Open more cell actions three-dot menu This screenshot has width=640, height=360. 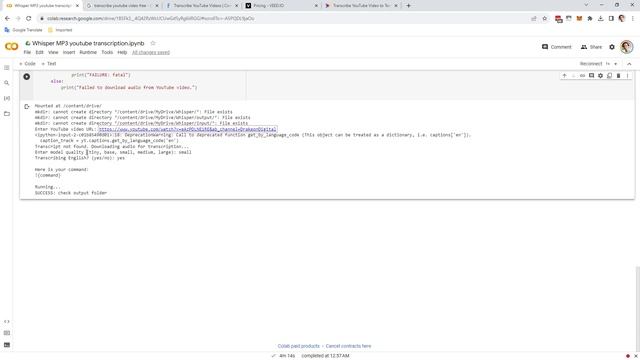pos(627,76)
